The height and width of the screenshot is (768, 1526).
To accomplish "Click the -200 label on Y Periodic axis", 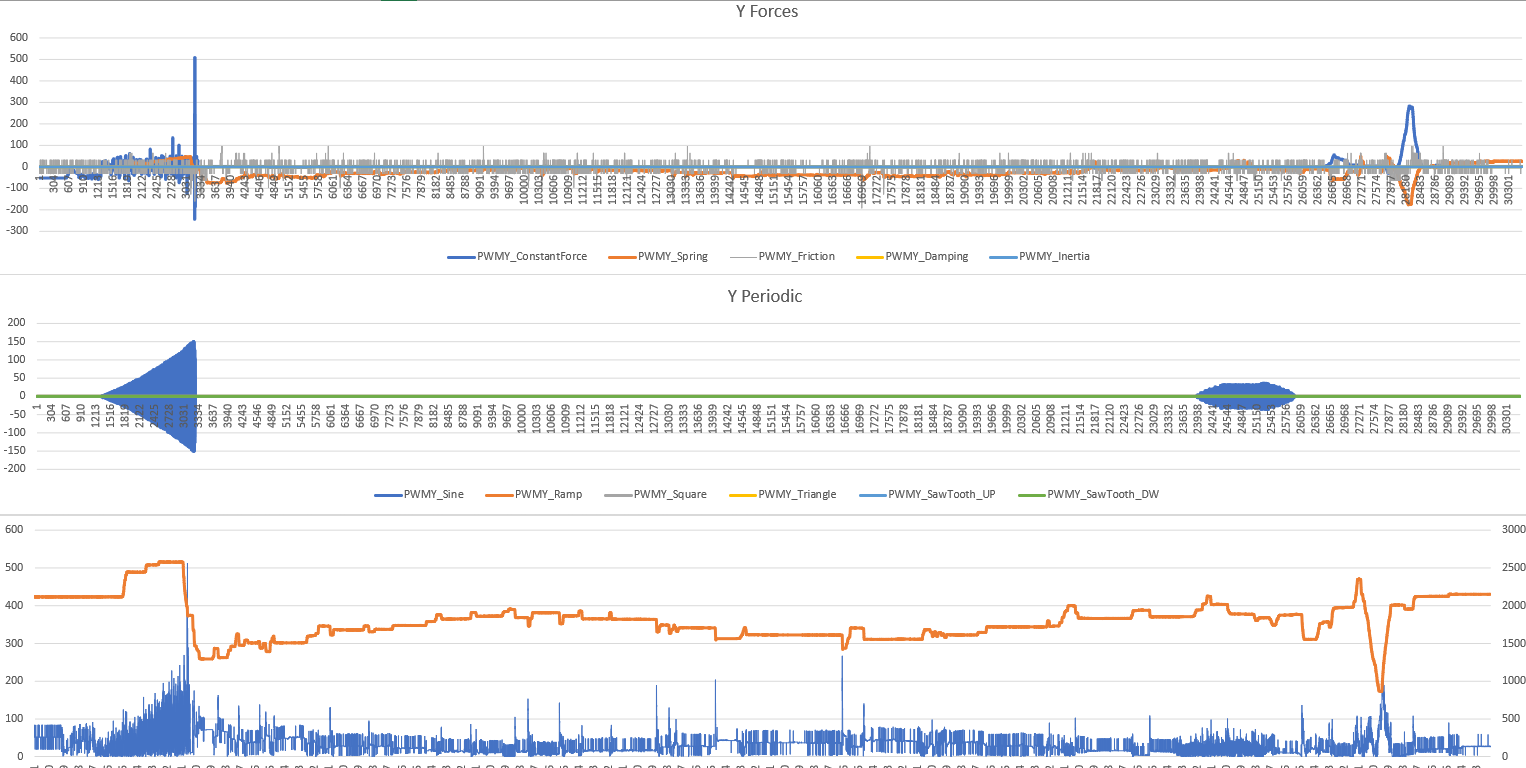I will point(16,468).
